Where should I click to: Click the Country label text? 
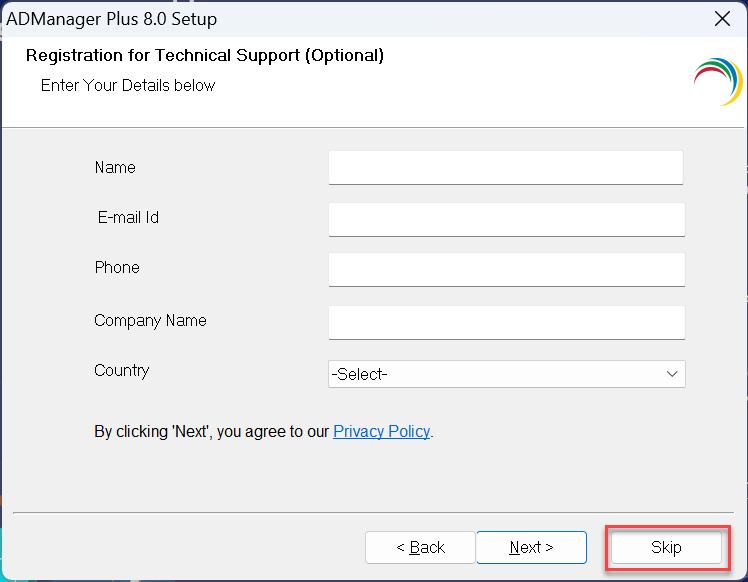coord(122,371)
